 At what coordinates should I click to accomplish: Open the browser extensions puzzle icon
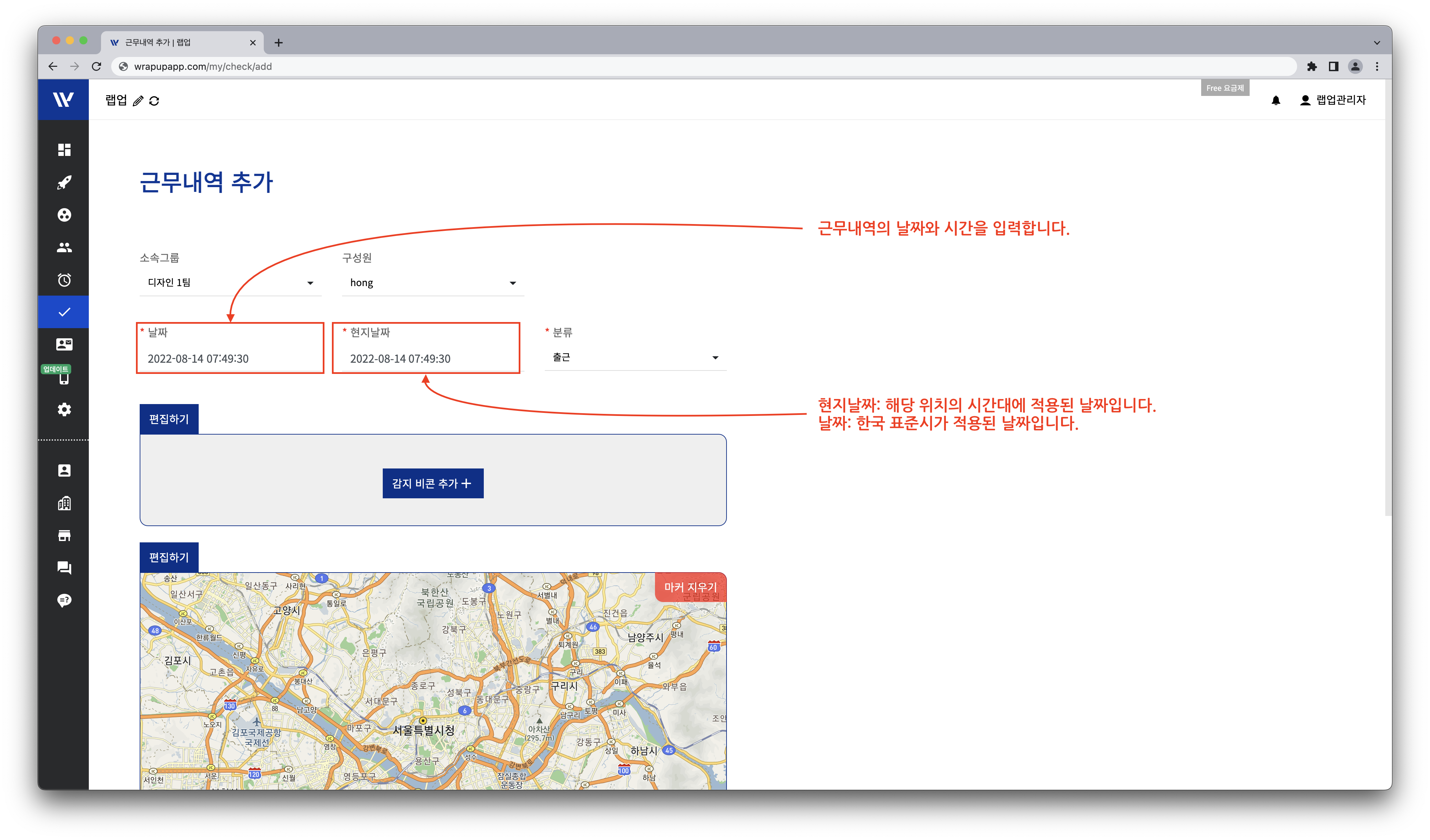1312,66
